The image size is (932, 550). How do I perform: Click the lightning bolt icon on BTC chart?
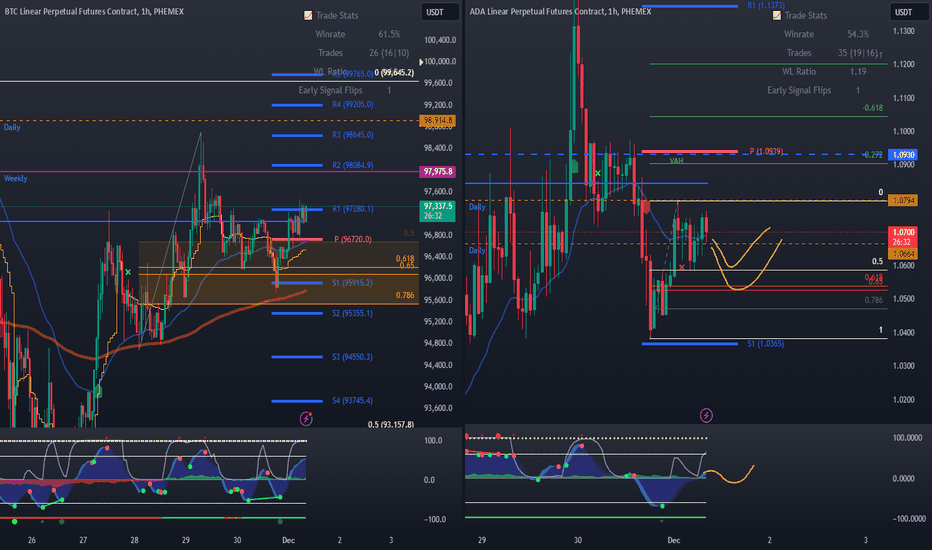(x=306, y=419)
